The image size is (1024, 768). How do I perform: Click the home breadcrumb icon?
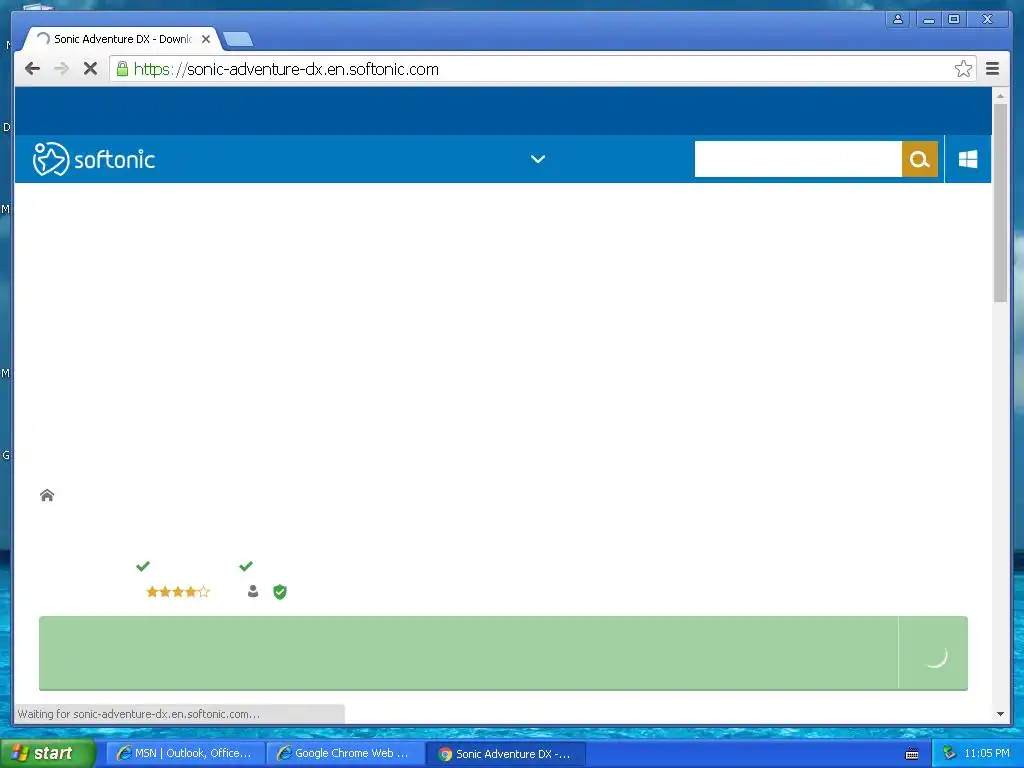(47, 495)
